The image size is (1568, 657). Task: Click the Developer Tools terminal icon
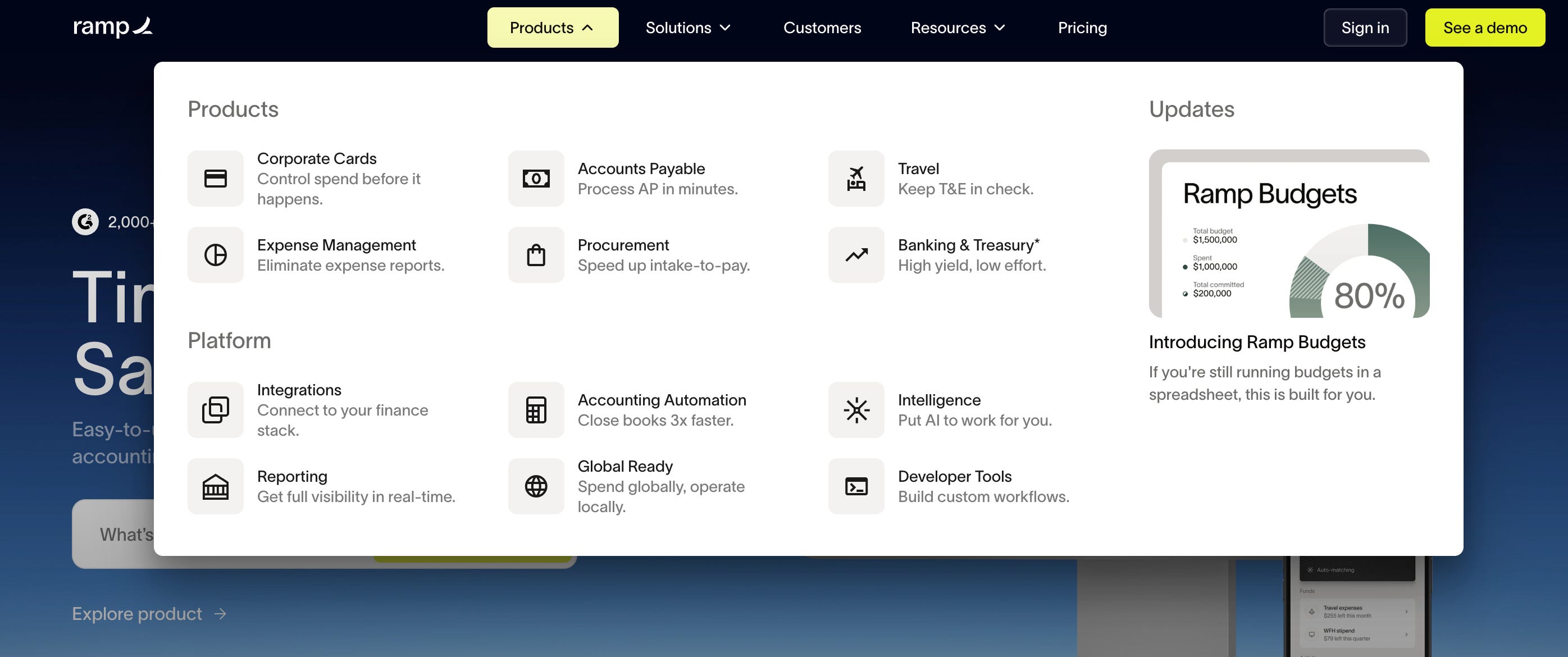tap(856, 486)
